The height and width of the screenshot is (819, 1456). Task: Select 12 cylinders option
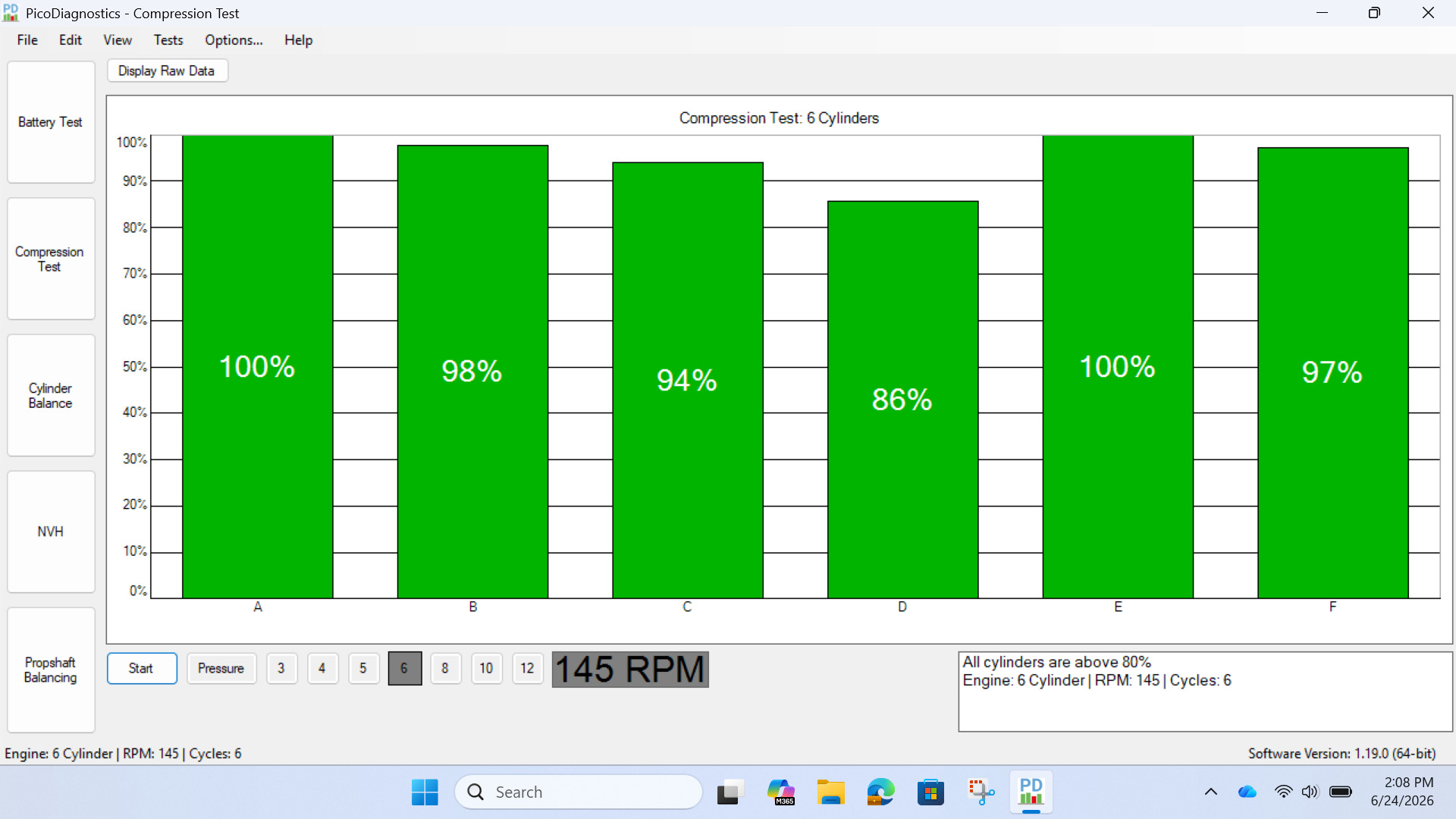pyautogui.click(x=527, y=668)
